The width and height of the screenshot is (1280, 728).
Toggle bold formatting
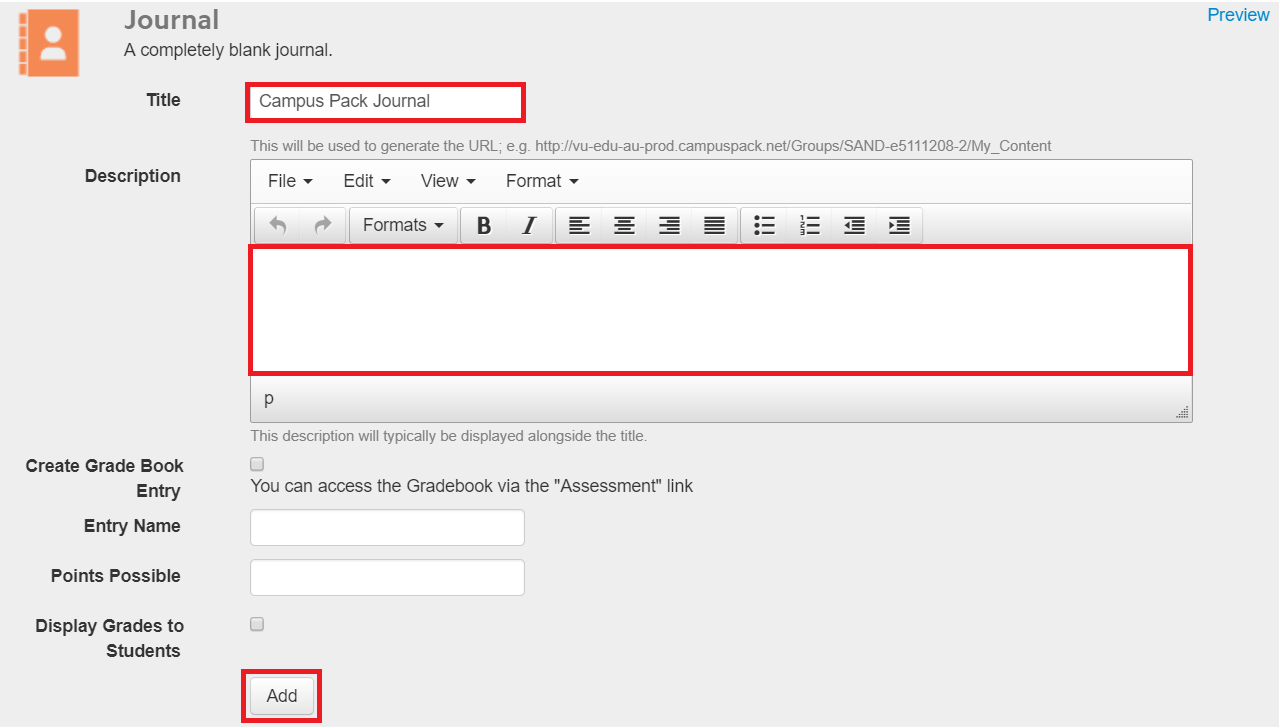484,225
